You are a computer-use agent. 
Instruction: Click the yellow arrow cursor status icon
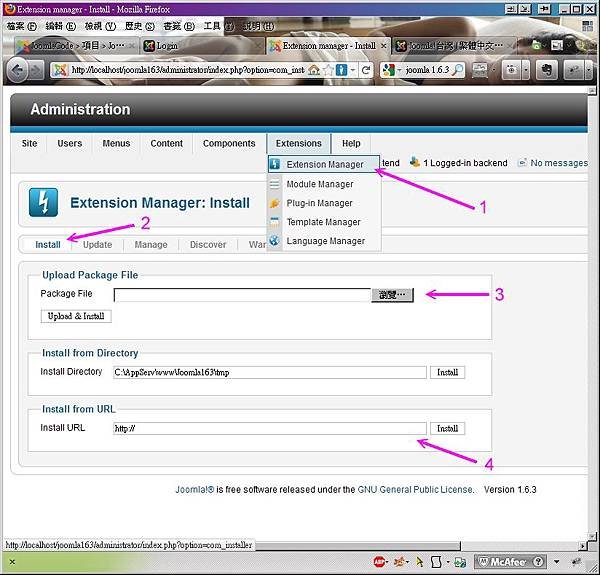[x=420, y=562]
